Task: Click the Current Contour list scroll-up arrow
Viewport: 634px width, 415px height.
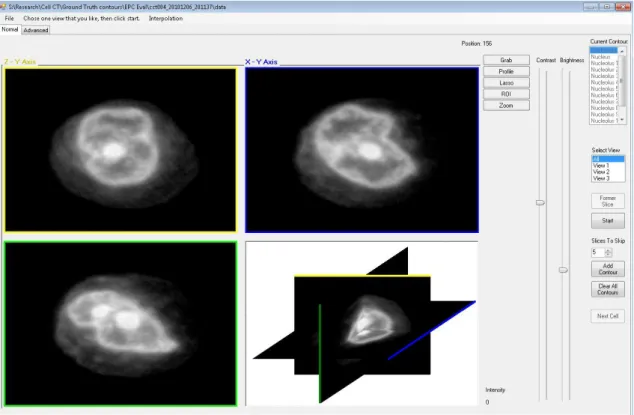Action: pyautogui.click(x=622, y=51)
